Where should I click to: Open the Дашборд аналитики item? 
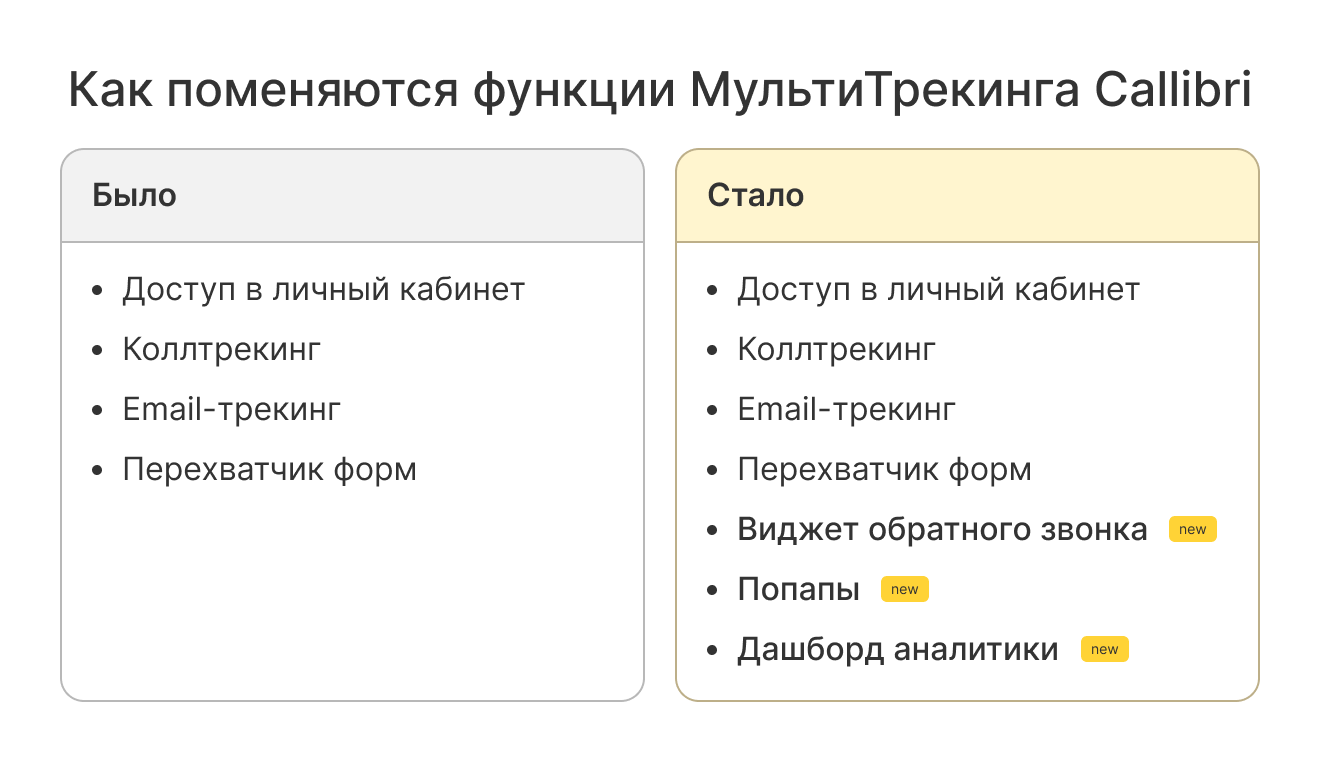[897, 650]
